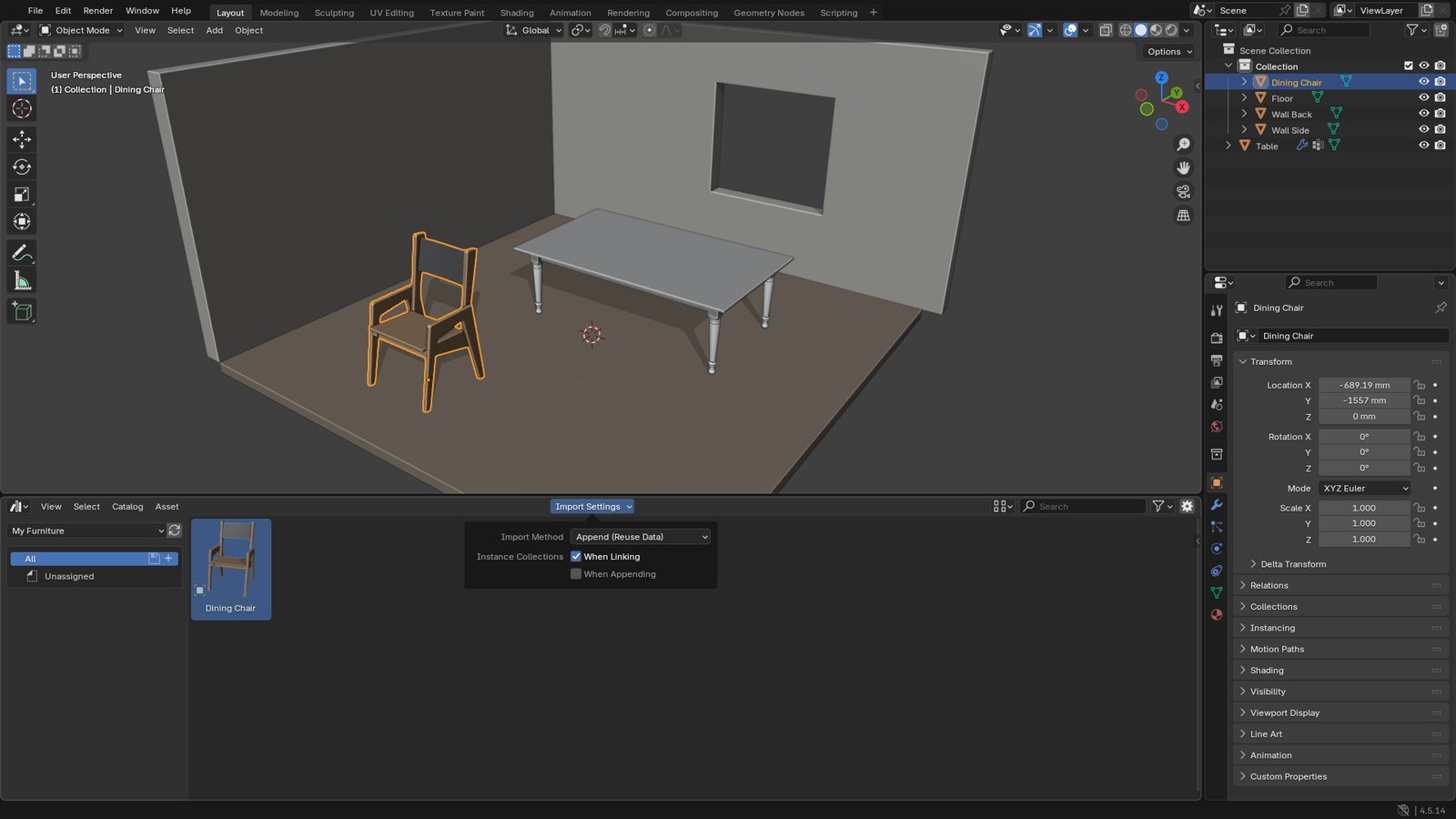Choose the Measure tool

[x=22, y=280]
